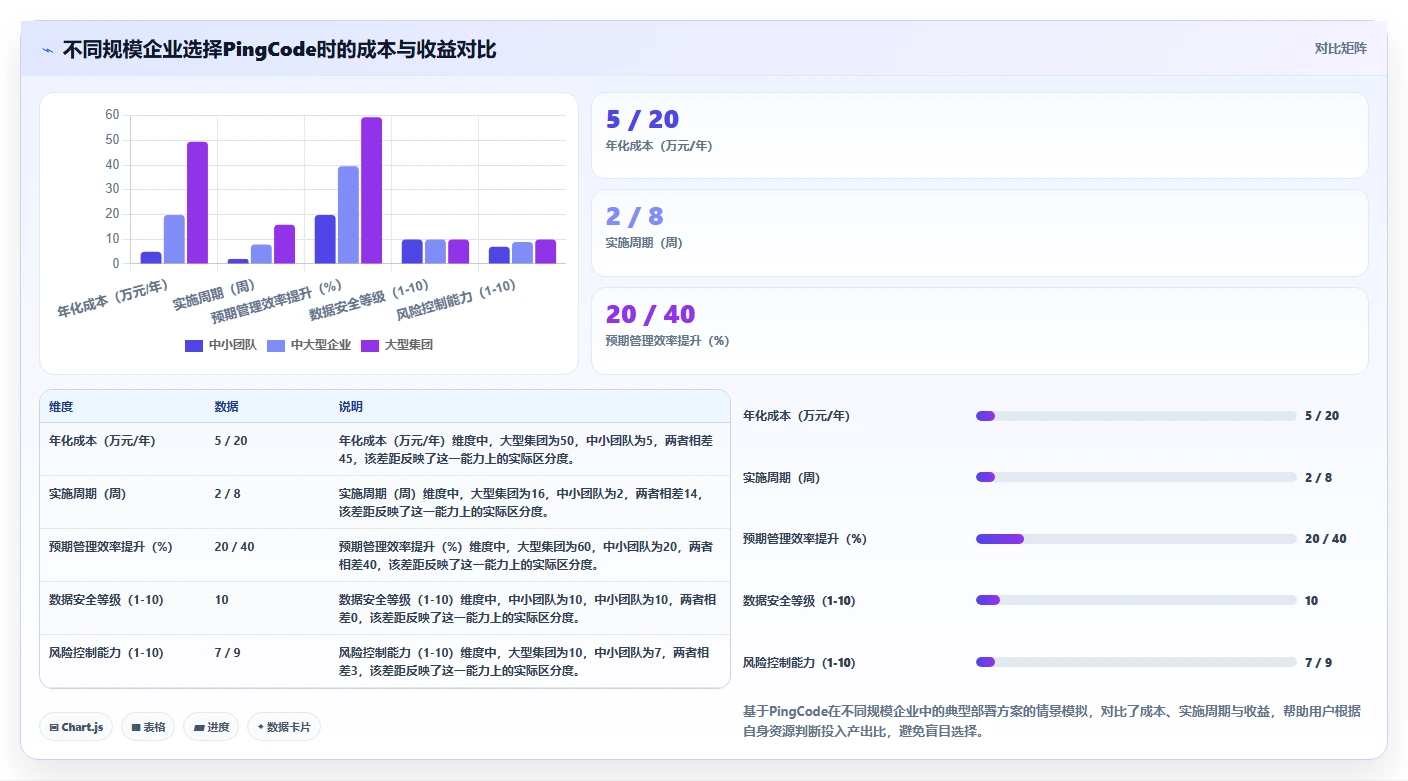Click table value 10 in 数据安全等级 row
The image size is (1408, 781).
coord(221,599)
